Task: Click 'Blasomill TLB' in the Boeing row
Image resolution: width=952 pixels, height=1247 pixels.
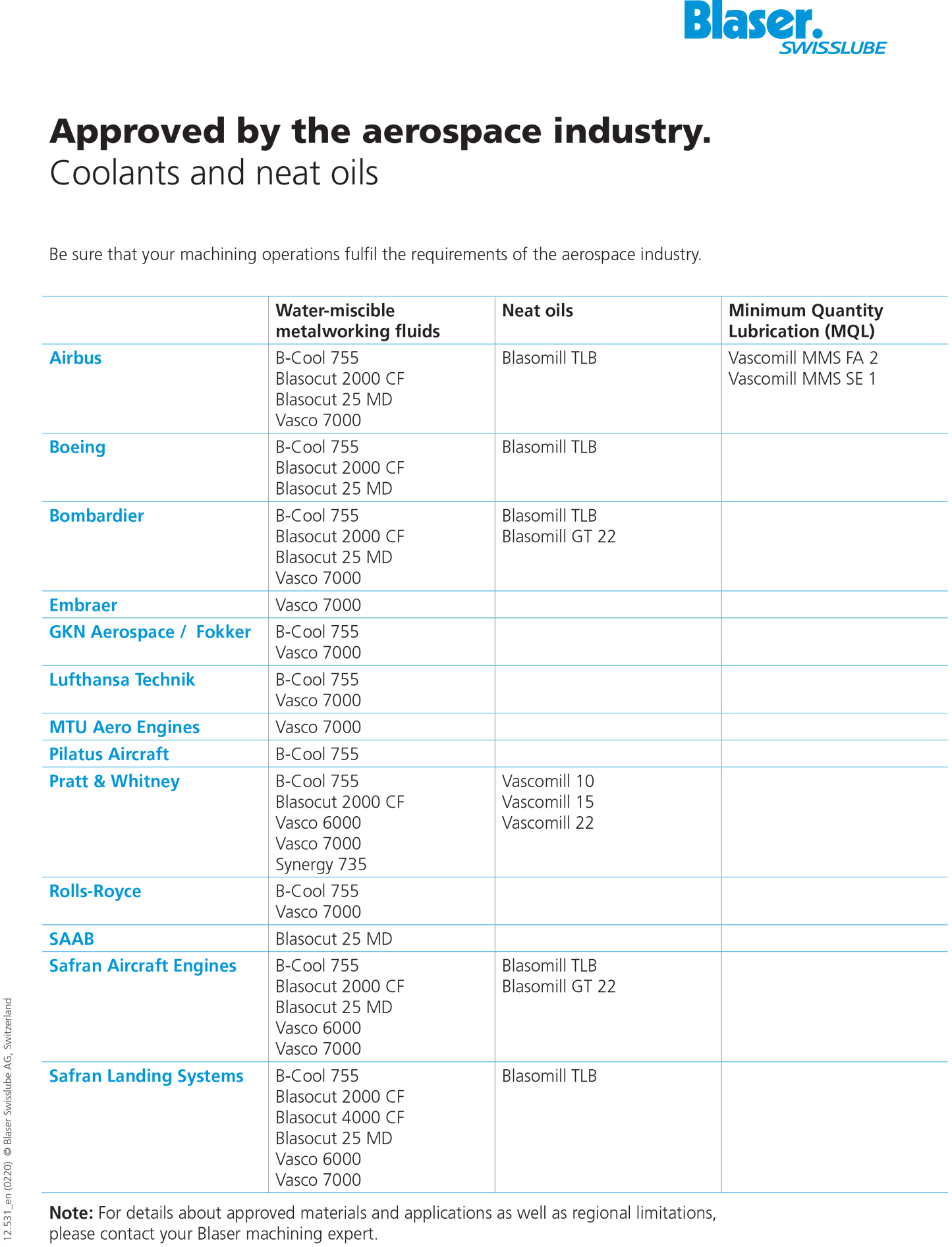Action: tap(549, 447)
